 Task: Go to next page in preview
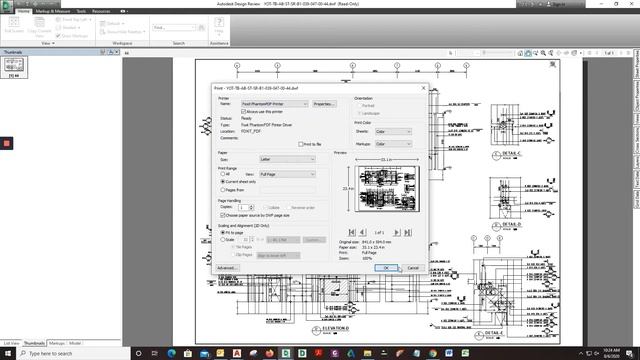(396, 232)
